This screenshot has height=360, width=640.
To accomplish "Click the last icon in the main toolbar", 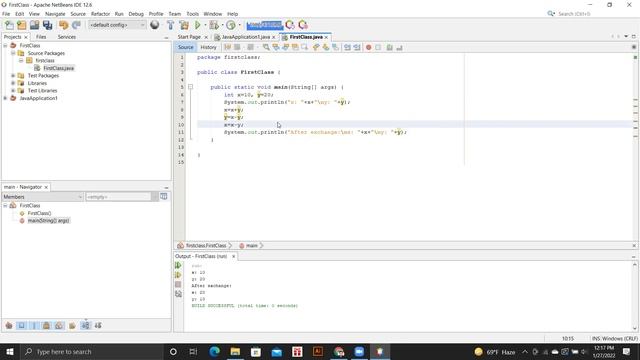I will 303,25.
